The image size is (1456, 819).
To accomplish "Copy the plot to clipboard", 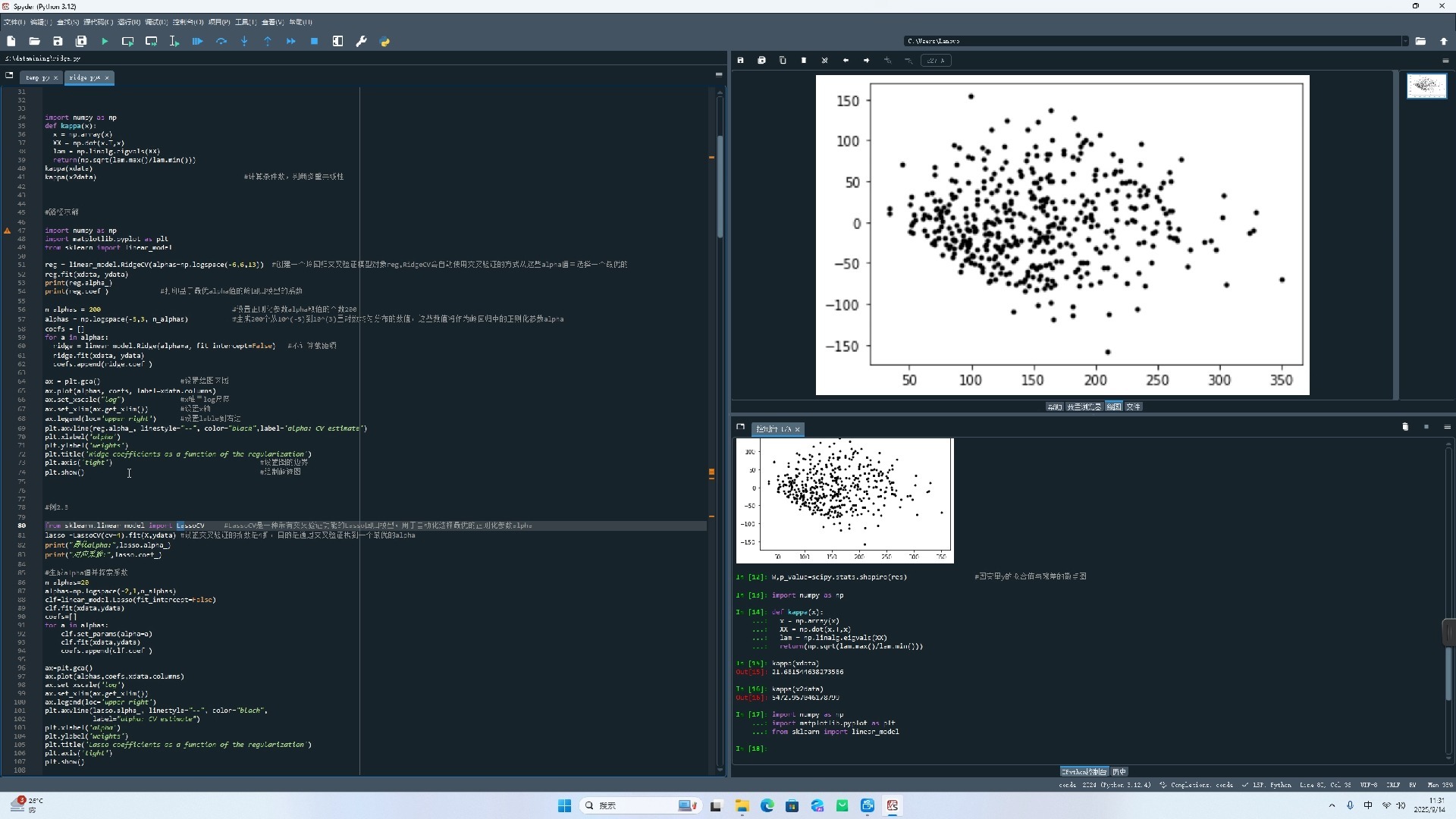I will 783,60.
